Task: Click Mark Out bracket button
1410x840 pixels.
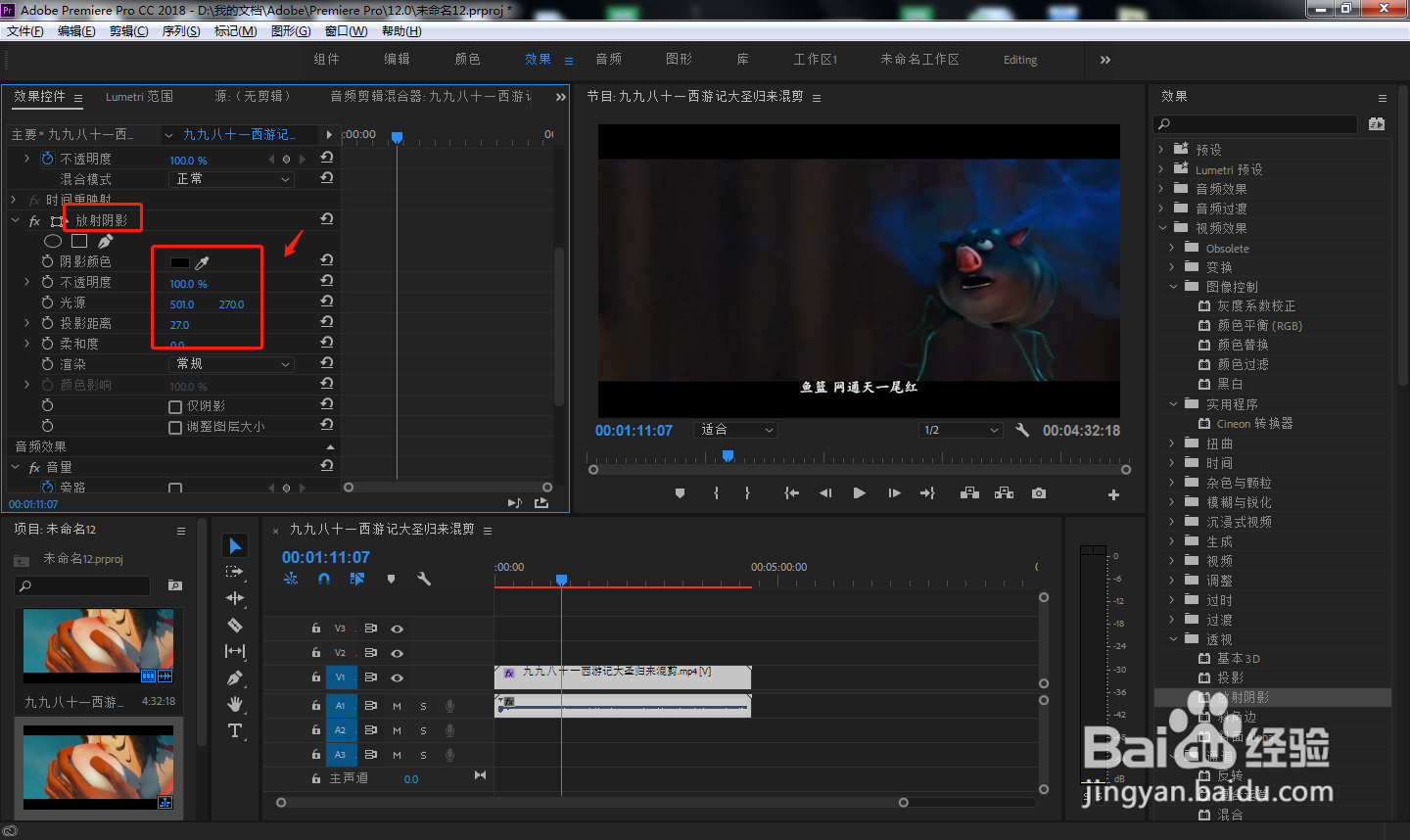Action: click(747, 493)
